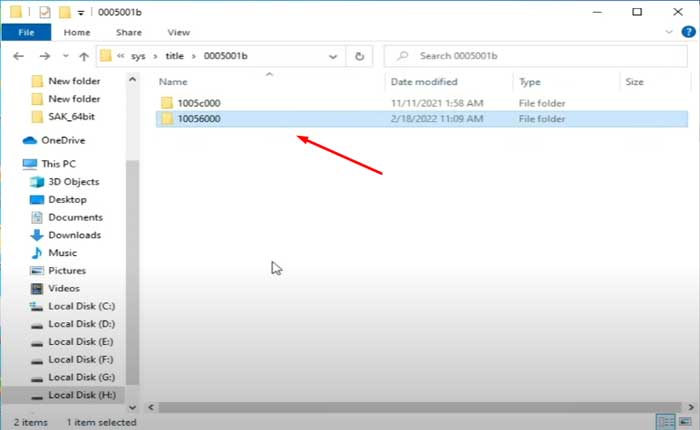Click the 1005c000 folder name
Screen dimensions: 700x430
tap(199, 103)
